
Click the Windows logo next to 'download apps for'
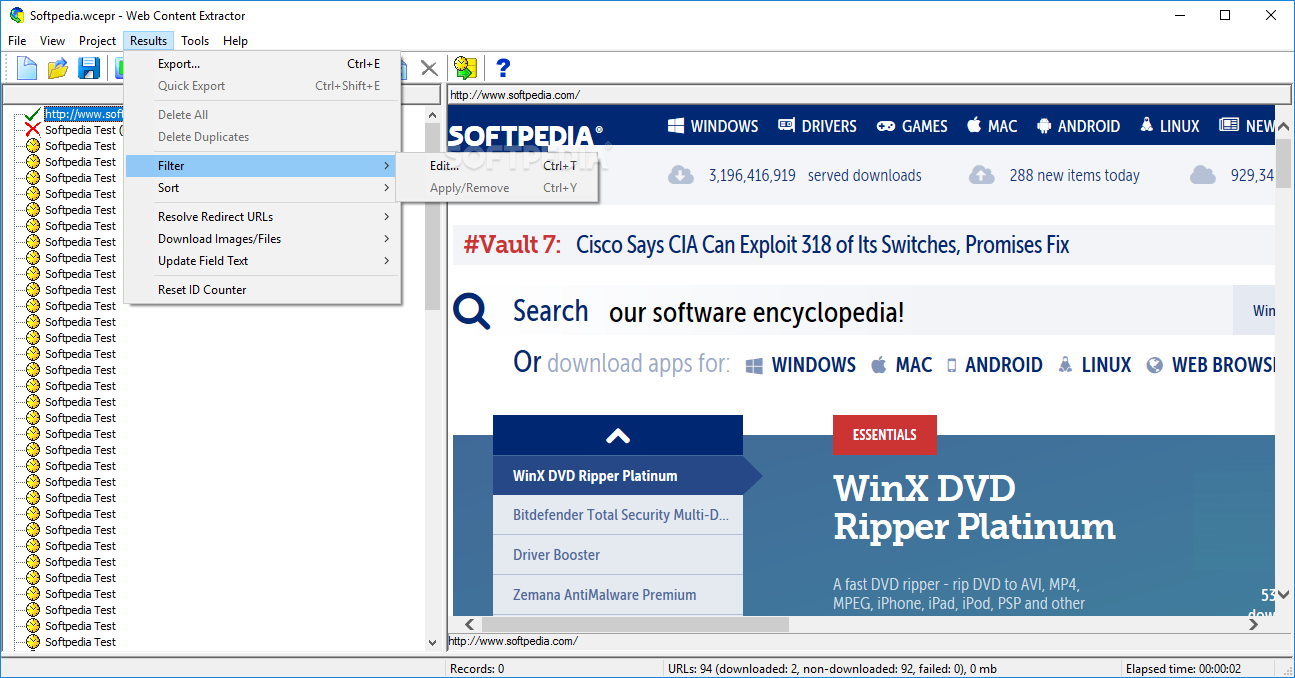(x=754, y=365)
